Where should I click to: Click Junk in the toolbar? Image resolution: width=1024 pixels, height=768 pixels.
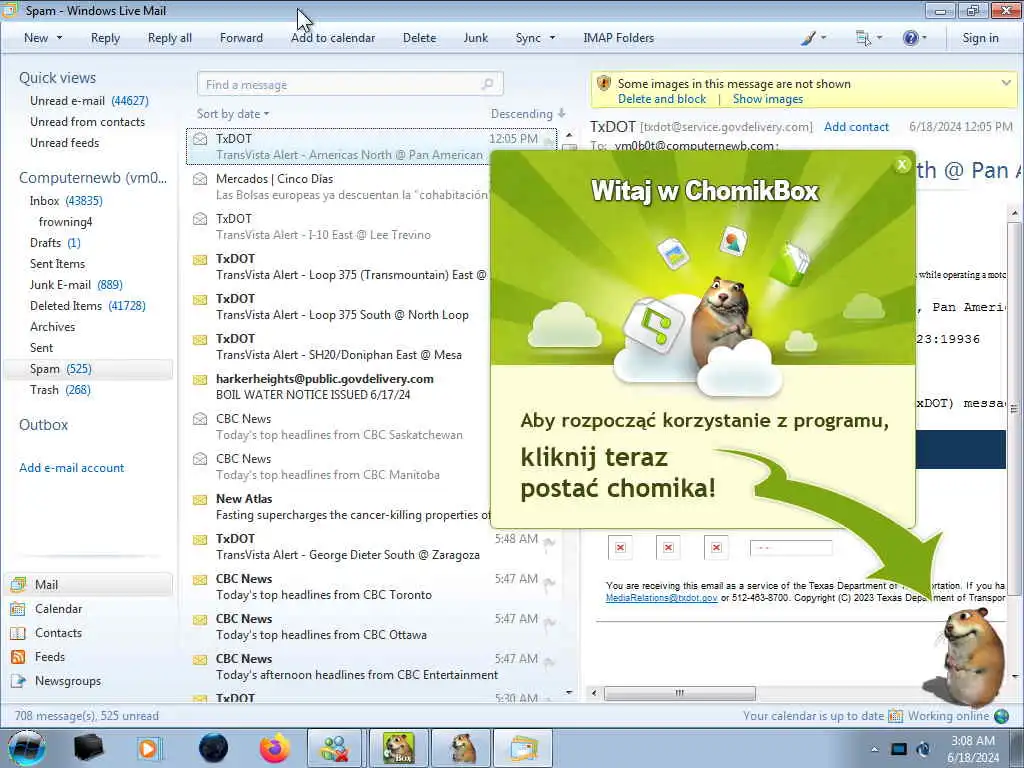pyautogui.click(x=475, y=38)
